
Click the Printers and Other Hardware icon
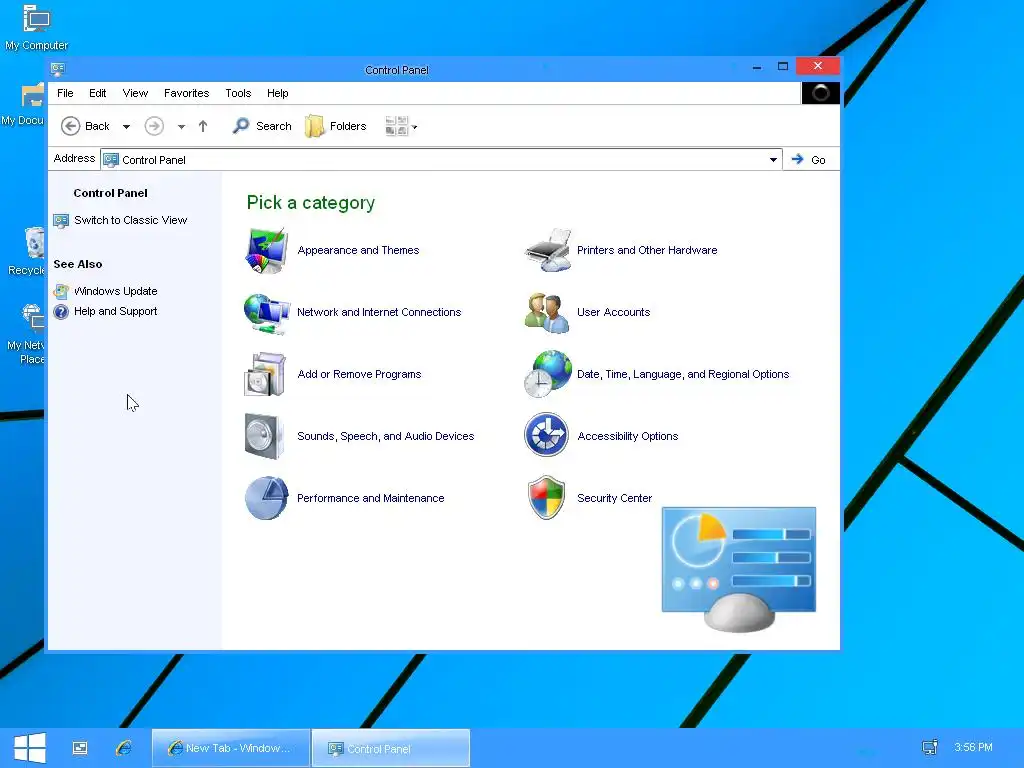(548, 250)
